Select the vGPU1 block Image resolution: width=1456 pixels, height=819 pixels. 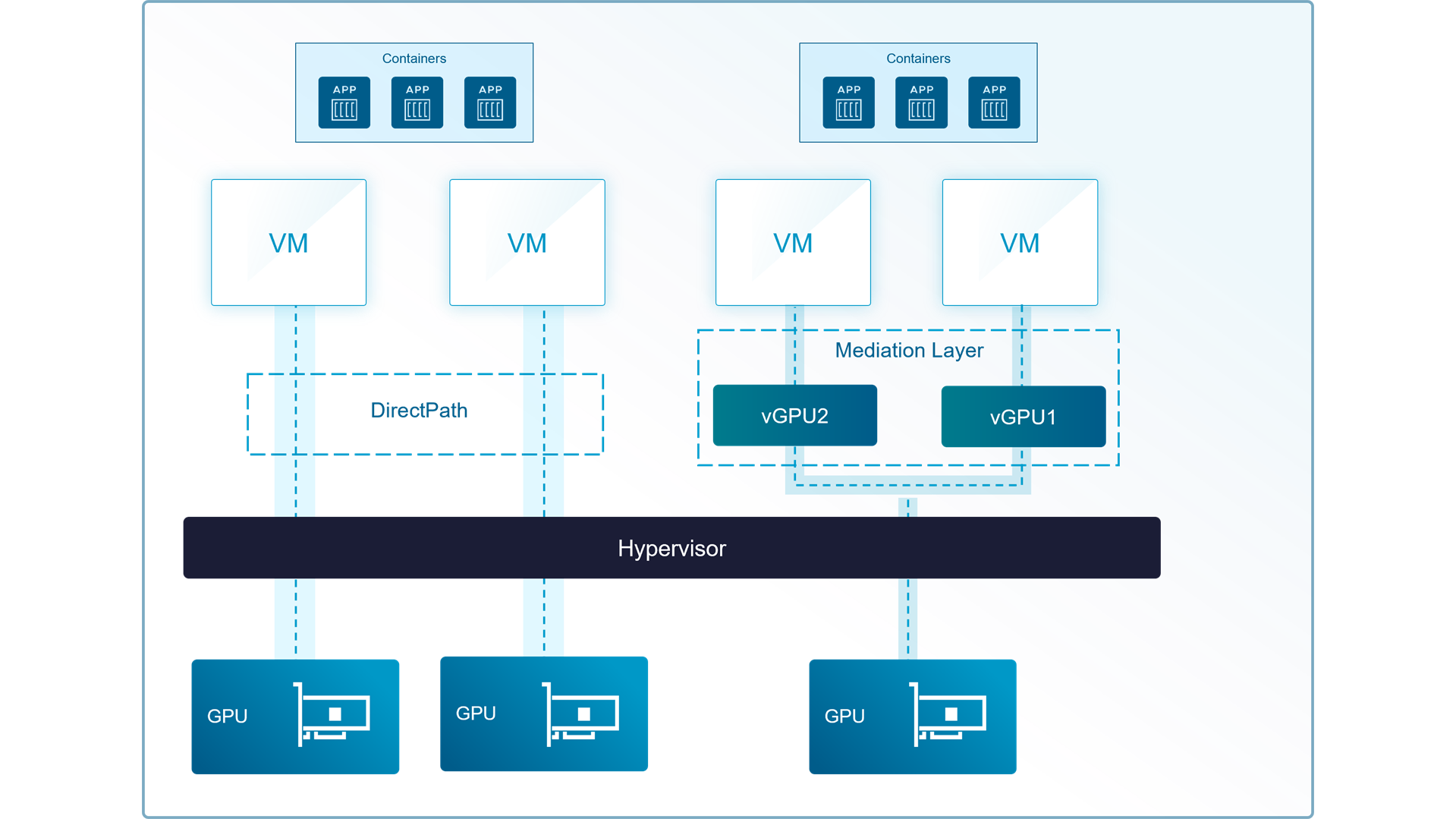tap(1024, 417)
